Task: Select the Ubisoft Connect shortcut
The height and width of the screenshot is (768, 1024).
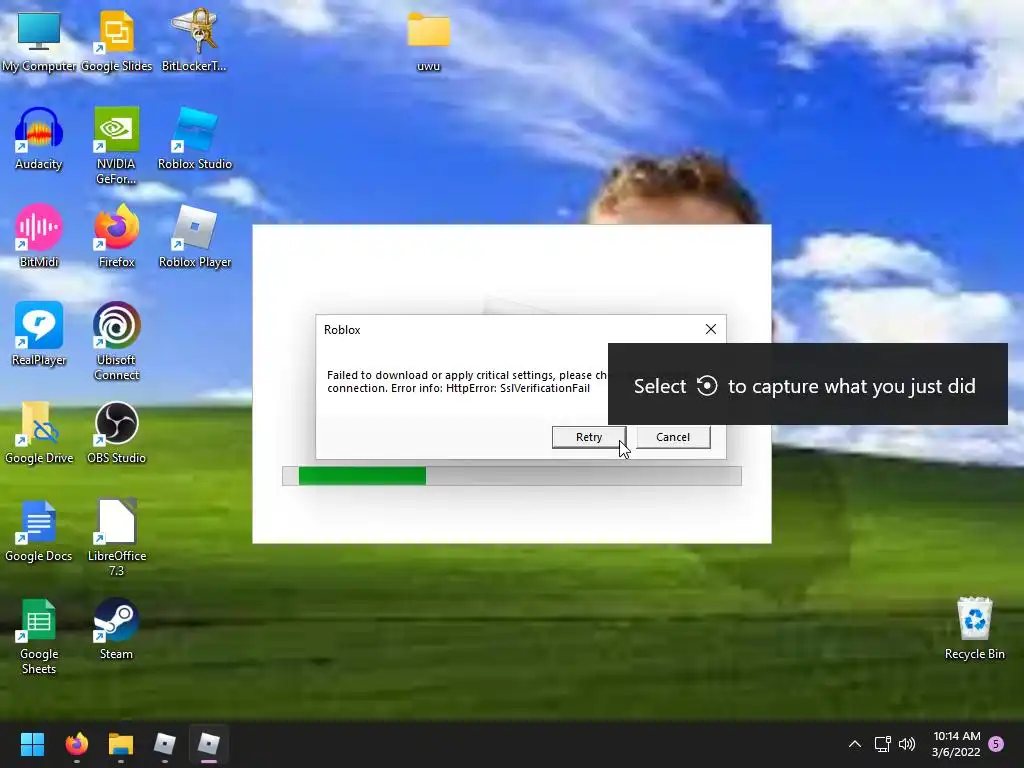Action: point(116,341)
